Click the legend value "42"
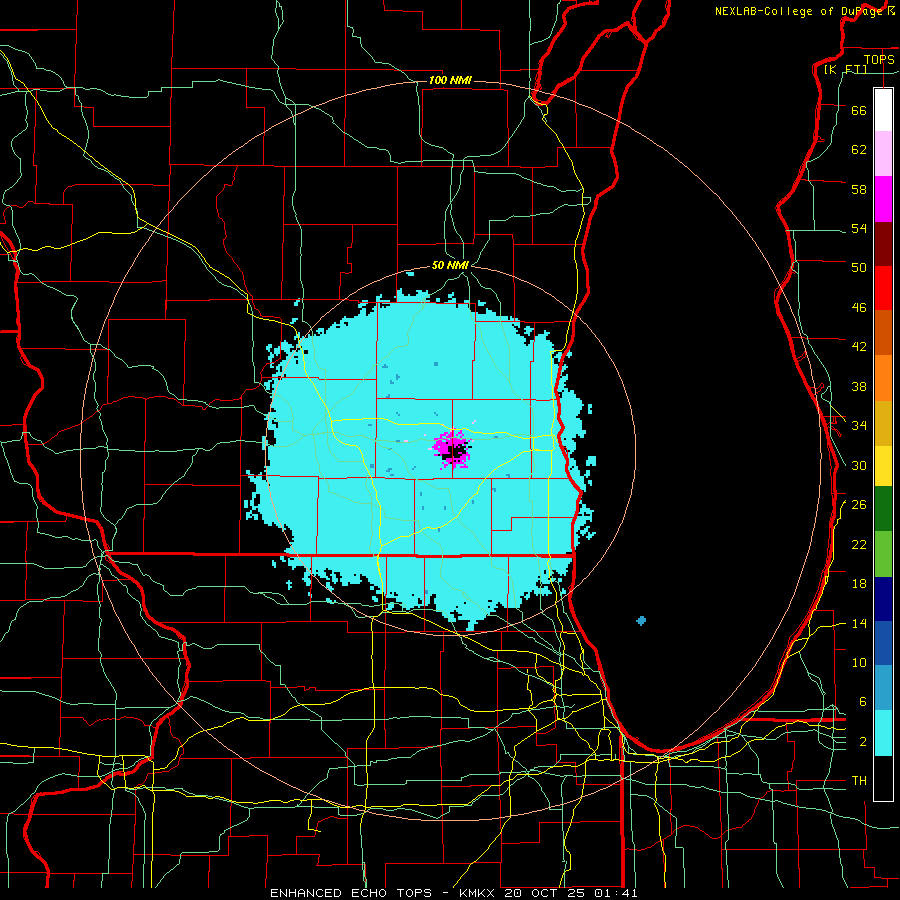This screenshot has height=900, width=900. 859,347
